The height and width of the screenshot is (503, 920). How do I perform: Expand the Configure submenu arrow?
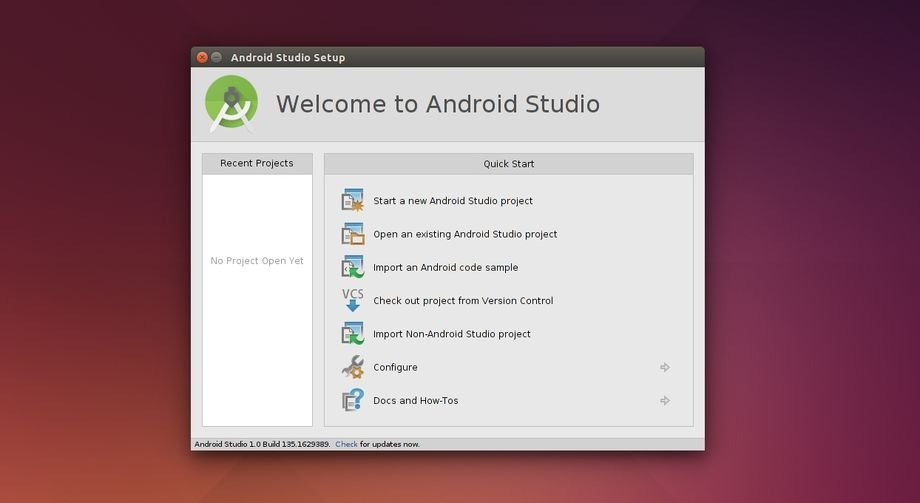[x=665, y=367]
